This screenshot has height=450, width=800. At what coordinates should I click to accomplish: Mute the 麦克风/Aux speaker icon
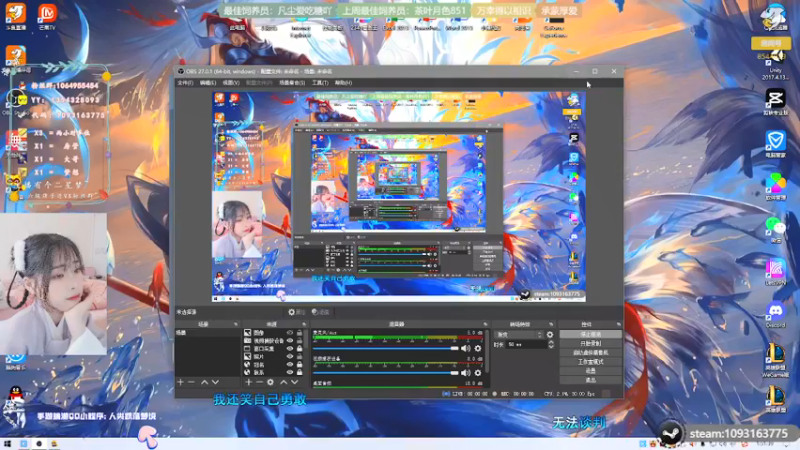[x=465, y=348]
